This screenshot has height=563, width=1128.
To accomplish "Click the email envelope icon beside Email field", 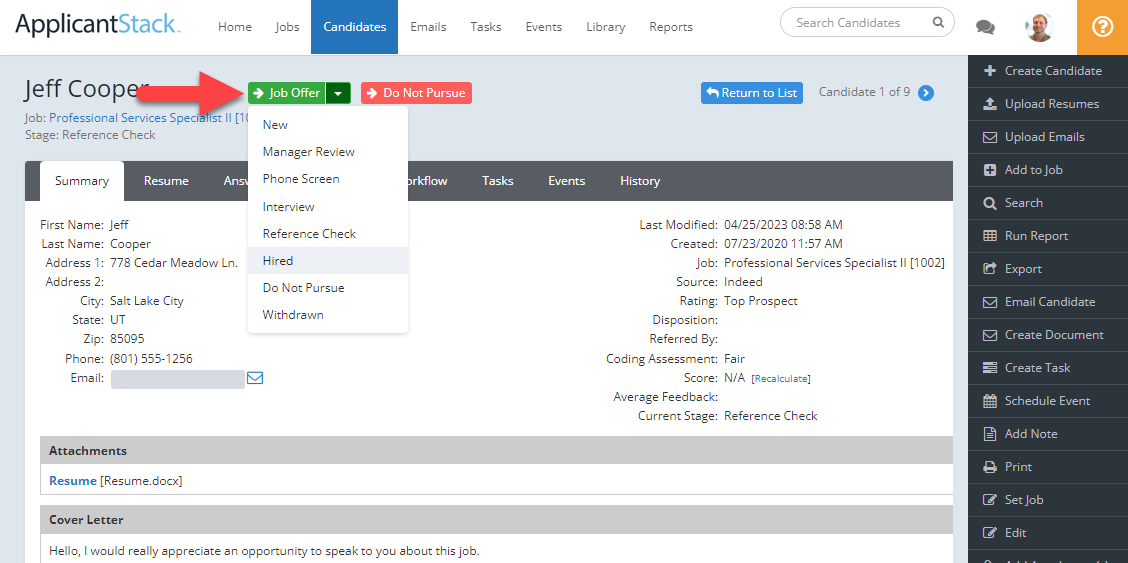I will [x=255, y=378].
